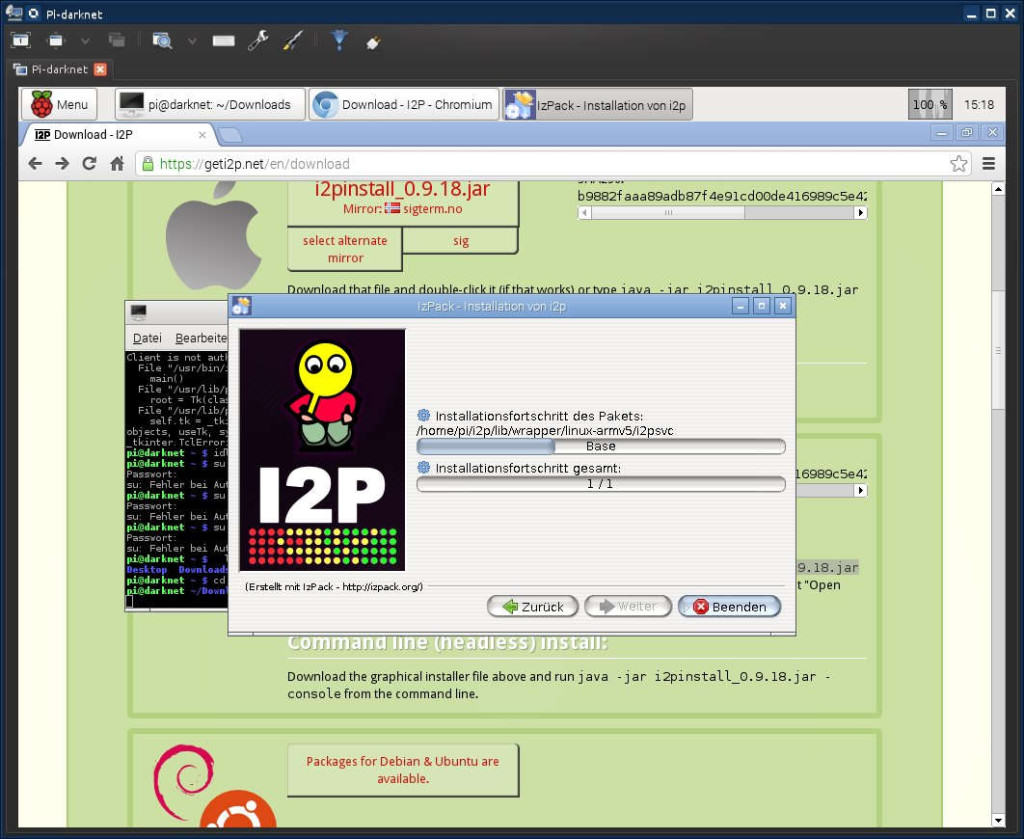The image size is (1024, 839).
Task: Click the blue funnel icon in the toolbar
Action: 339,40
